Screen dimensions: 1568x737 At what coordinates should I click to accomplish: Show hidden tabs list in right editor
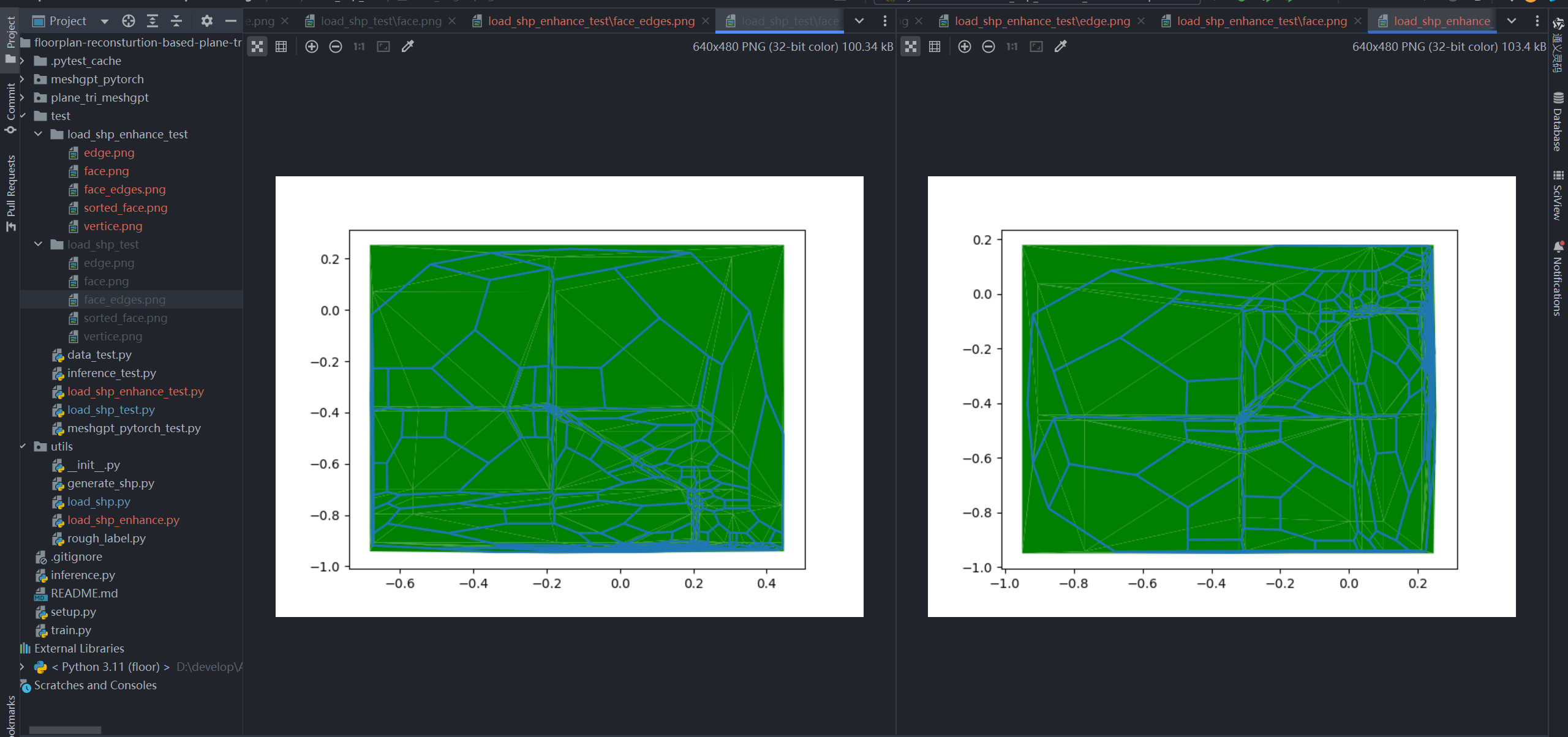1512,21
